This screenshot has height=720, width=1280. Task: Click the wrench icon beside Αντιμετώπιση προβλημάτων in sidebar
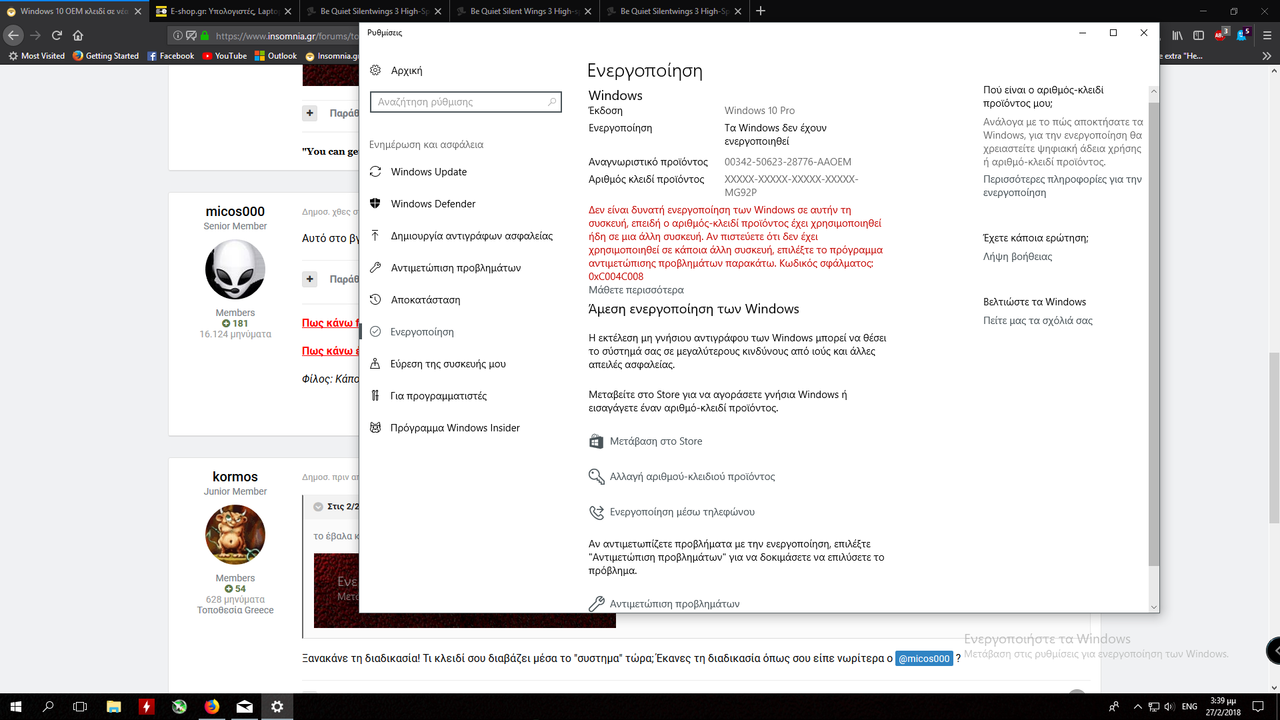[x=376, y=268]
